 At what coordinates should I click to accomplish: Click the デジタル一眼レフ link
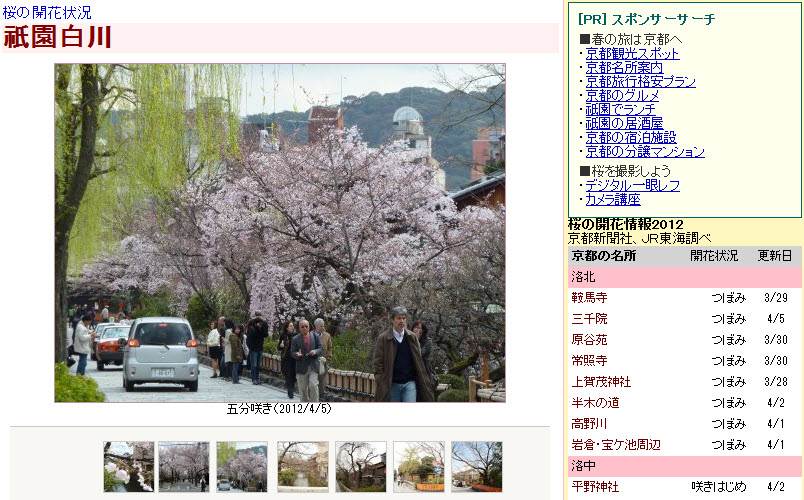[633, 186]
